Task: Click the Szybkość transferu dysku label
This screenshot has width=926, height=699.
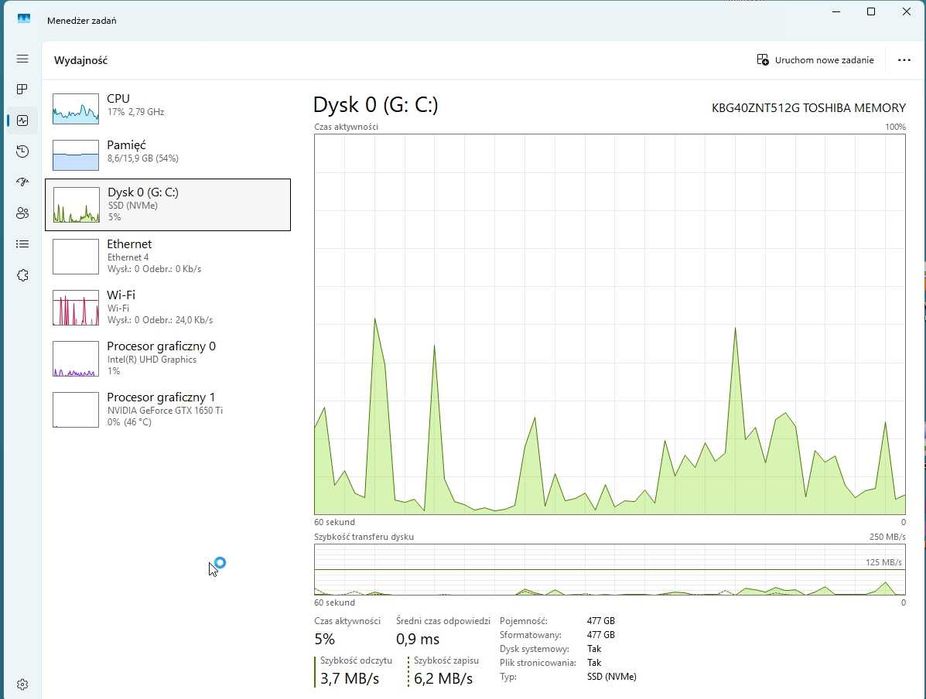Action: [364, 537]
